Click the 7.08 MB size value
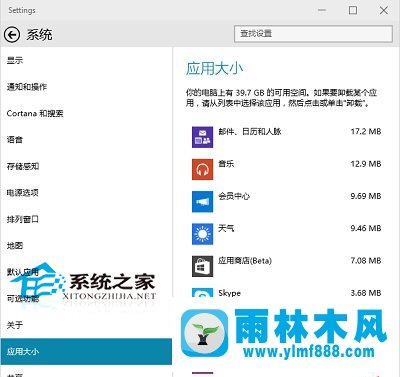The image size is (400, 377). tap(366, 261)
